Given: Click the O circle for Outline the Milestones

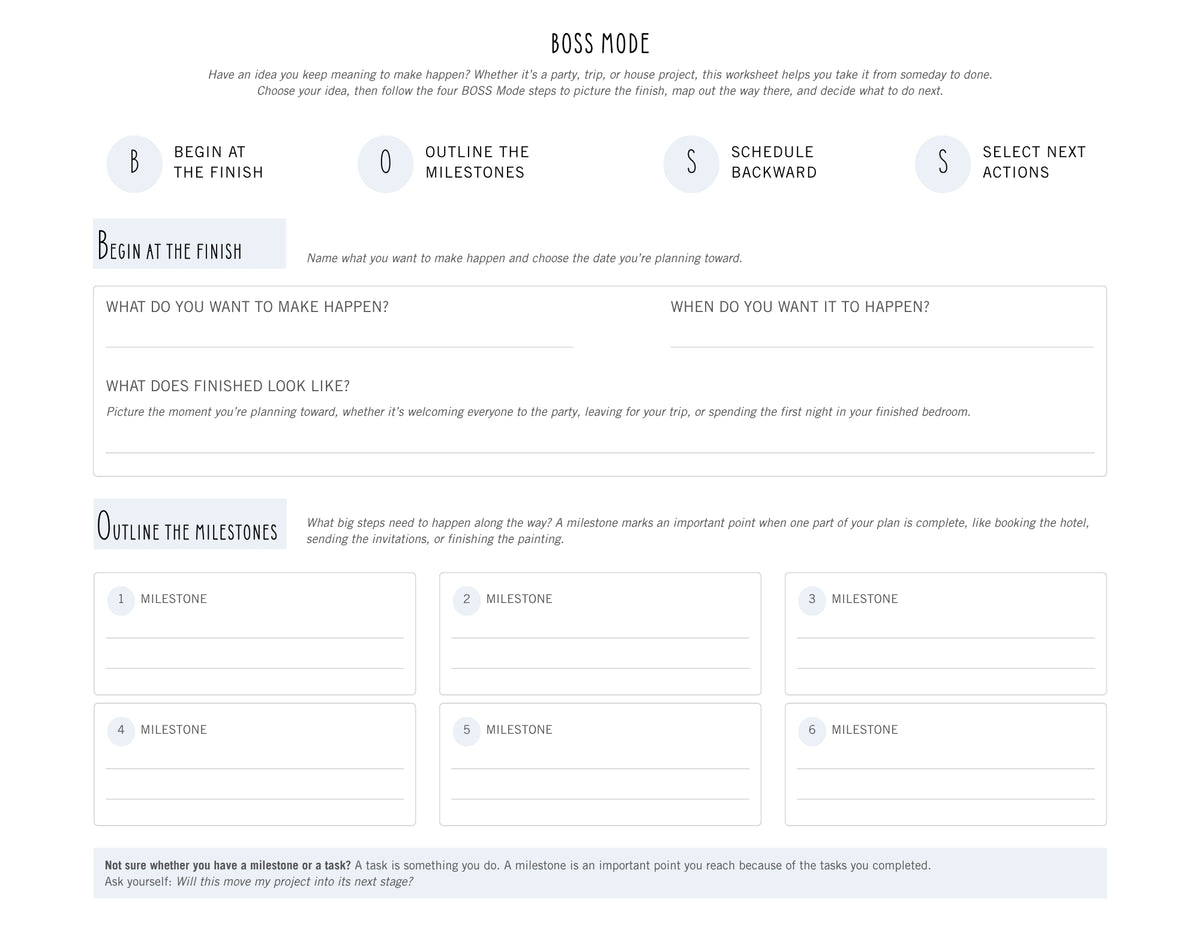Looking at the screenshot, I should (x=385, y=163).
